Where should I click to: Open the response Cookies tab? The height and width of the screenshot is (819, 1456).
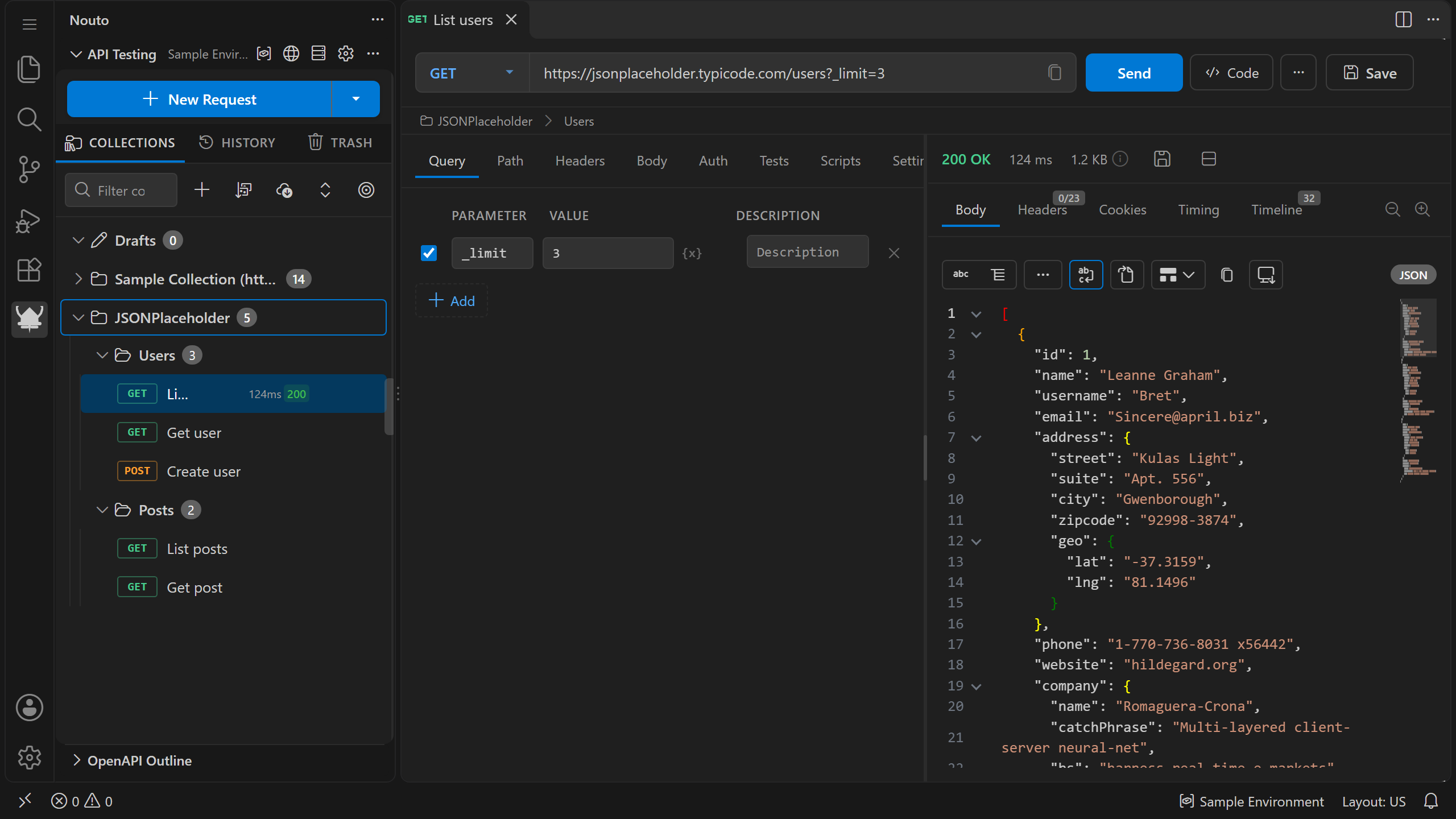(1123, 210)
